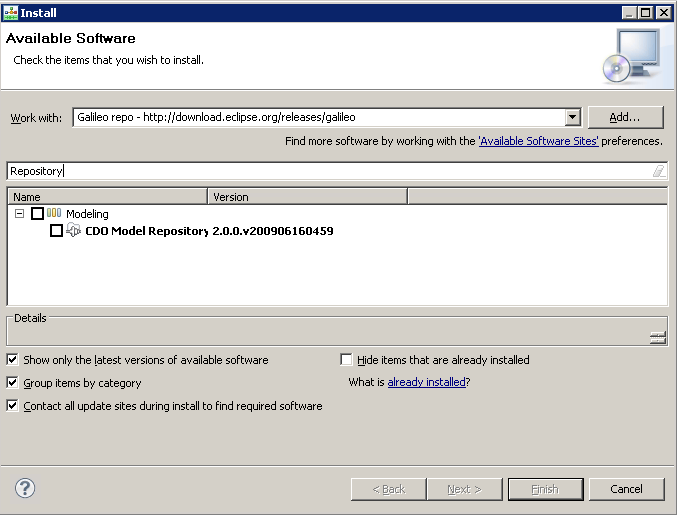Screen dimensions: 677x515
Task: Click the CDO Model Repository feature icon
Action: click(74, 231)
